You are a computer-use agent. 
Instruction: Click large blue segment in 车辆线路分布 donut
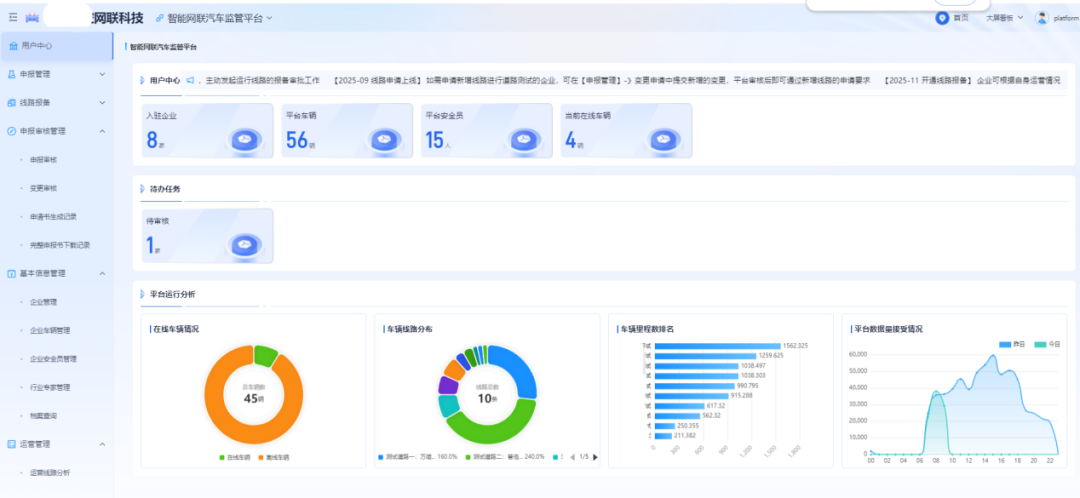(x=519, y=370)
